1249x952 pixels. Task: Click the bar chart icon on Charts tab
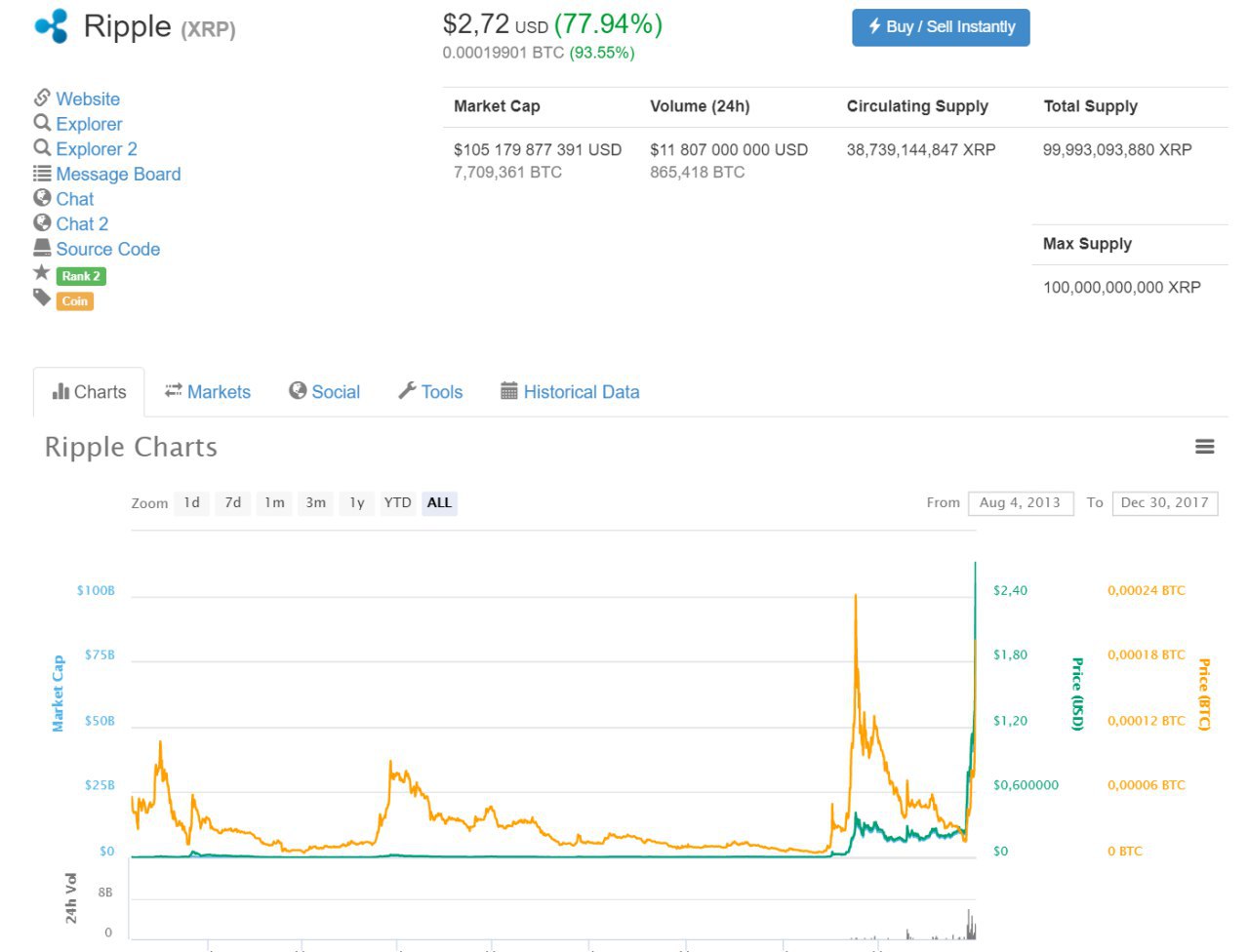(x=60, y=391)
